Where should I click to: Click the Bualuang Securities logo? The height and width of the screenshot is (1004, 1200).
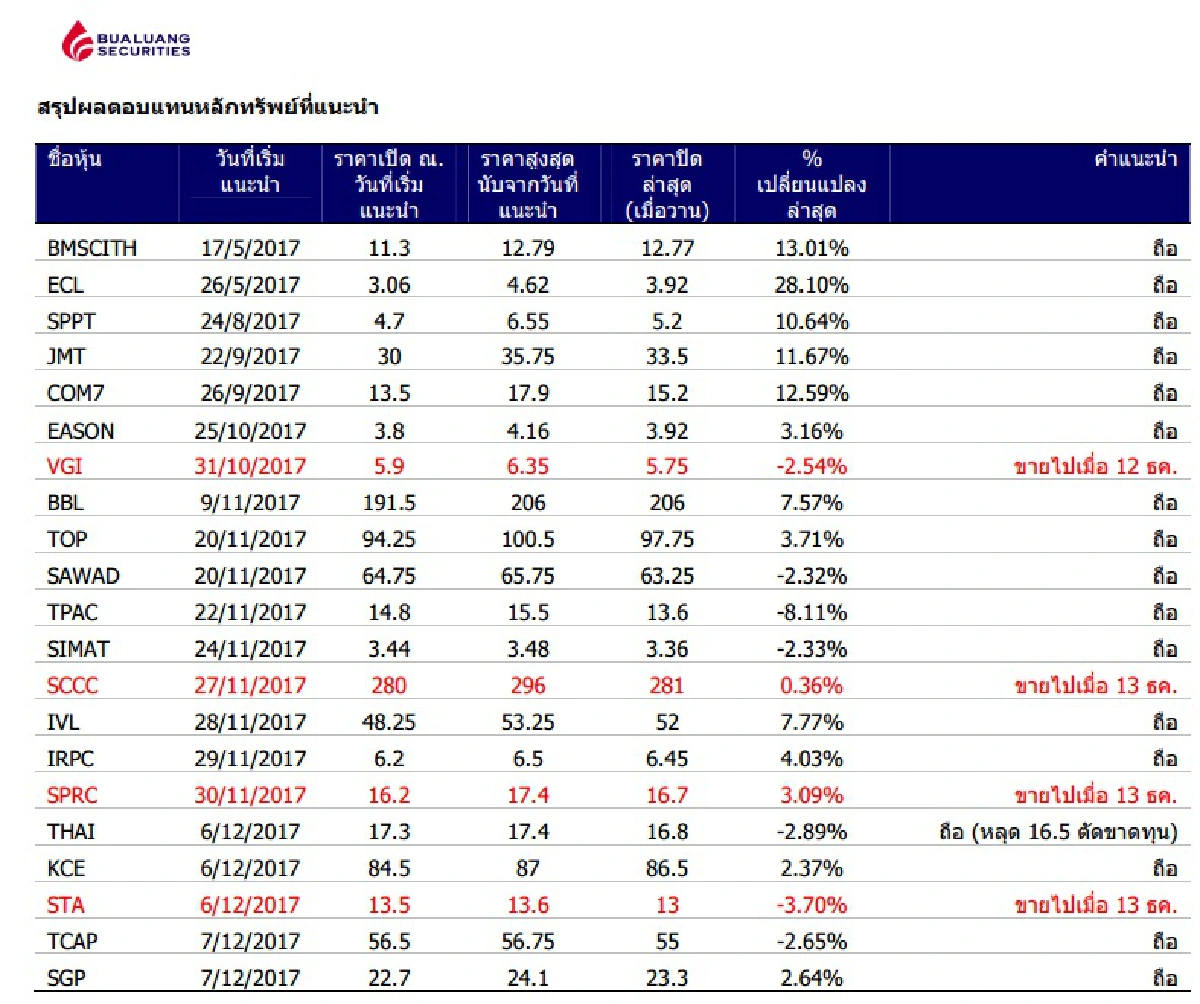pyautogui.click(x=125, y=41)
